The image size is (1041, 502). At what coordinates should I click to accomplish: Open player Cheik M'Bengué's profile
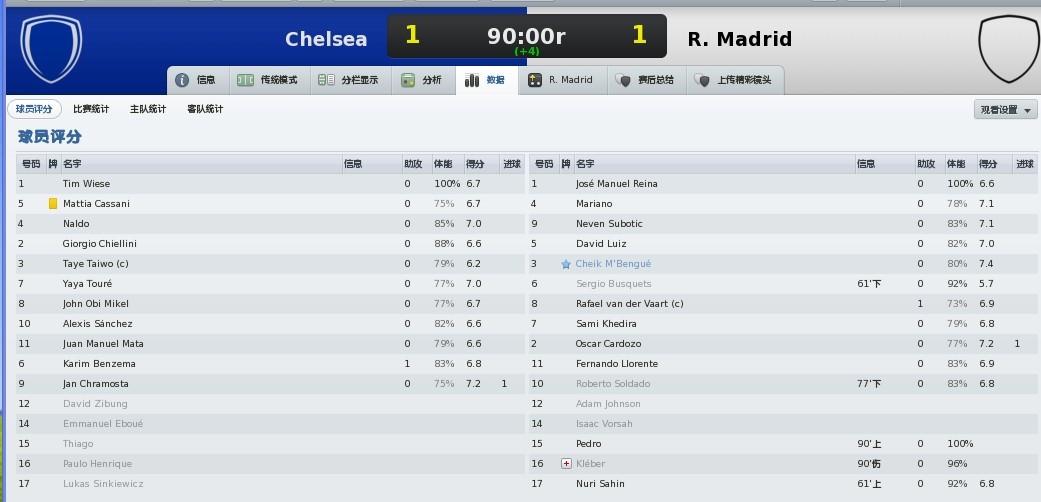613,264
